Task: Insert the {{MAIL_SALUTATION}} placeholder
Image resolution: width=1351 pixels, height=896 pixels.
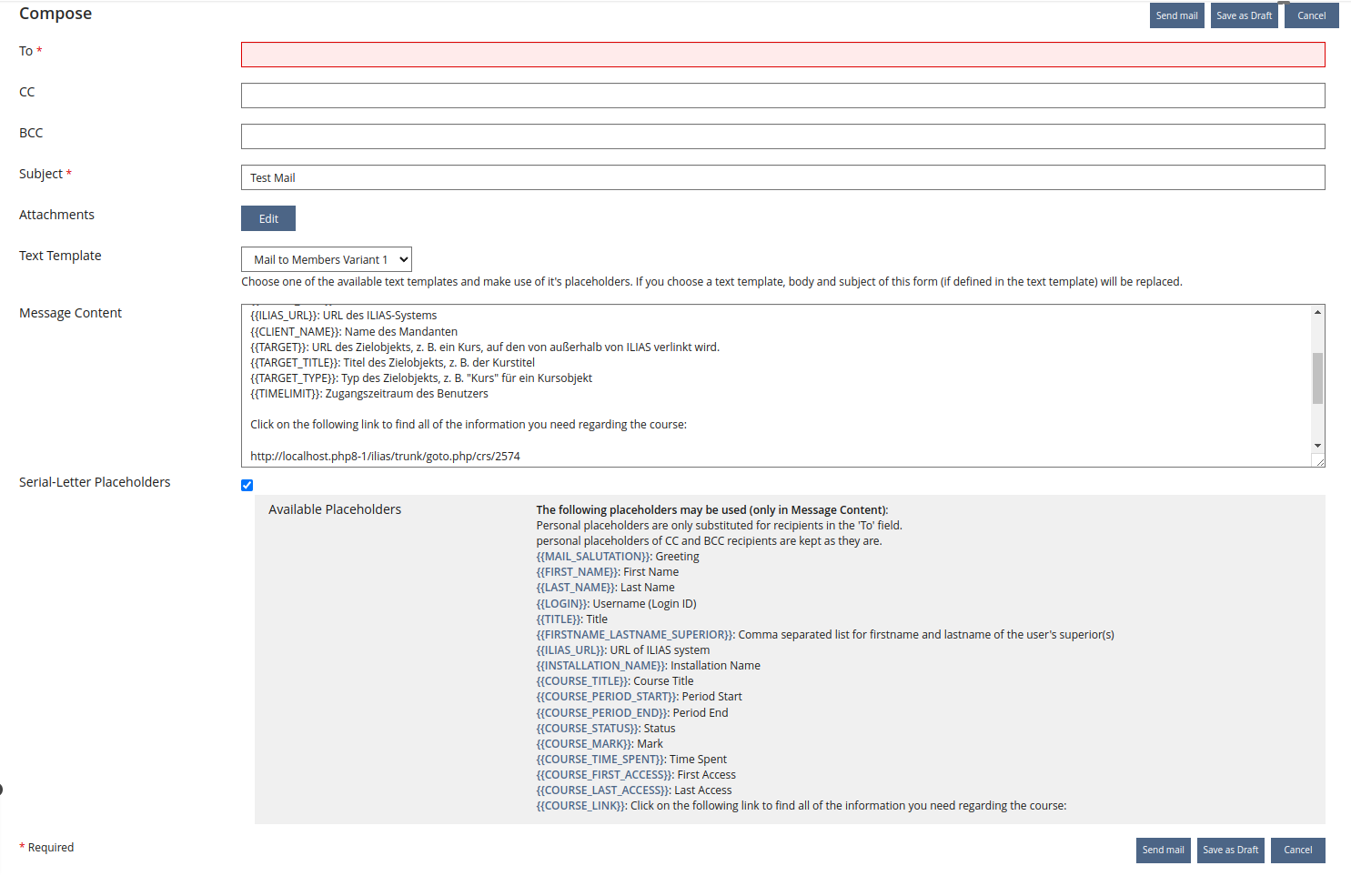Action: pos(593,557)
